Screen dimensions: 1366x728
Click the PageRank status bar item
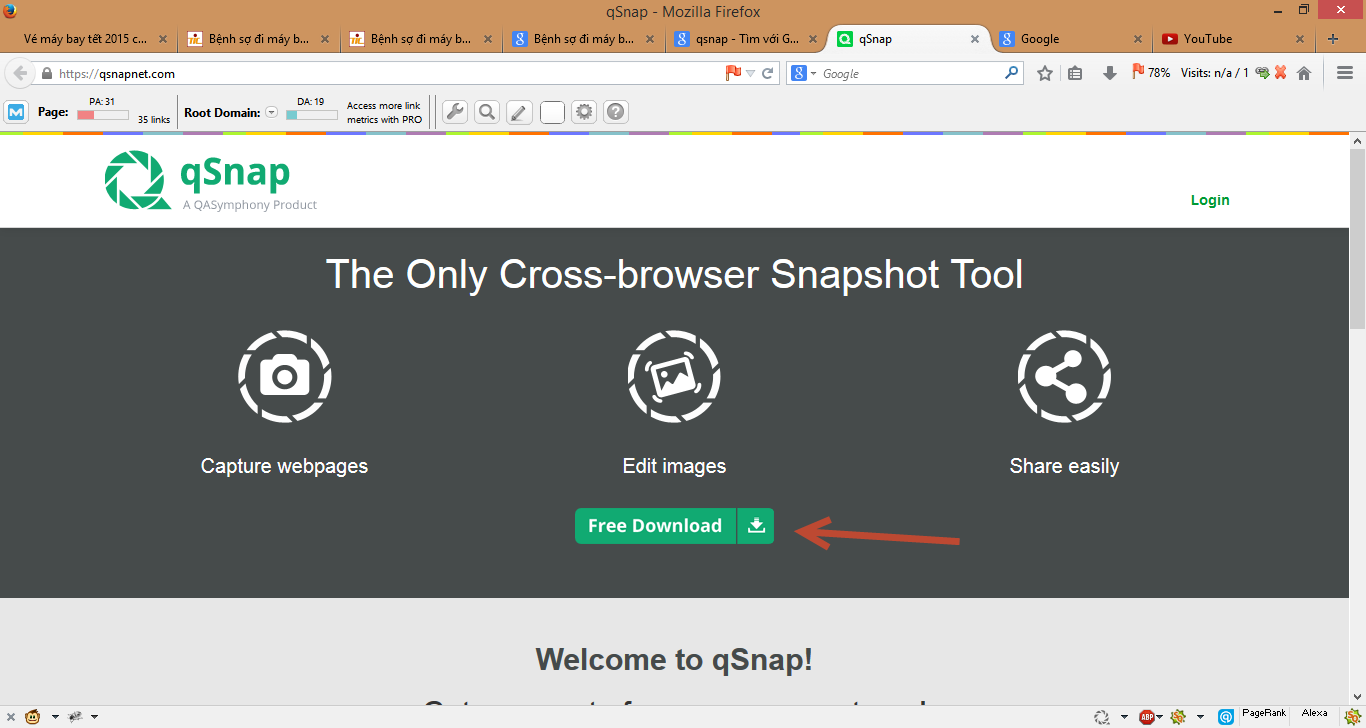1265,713
